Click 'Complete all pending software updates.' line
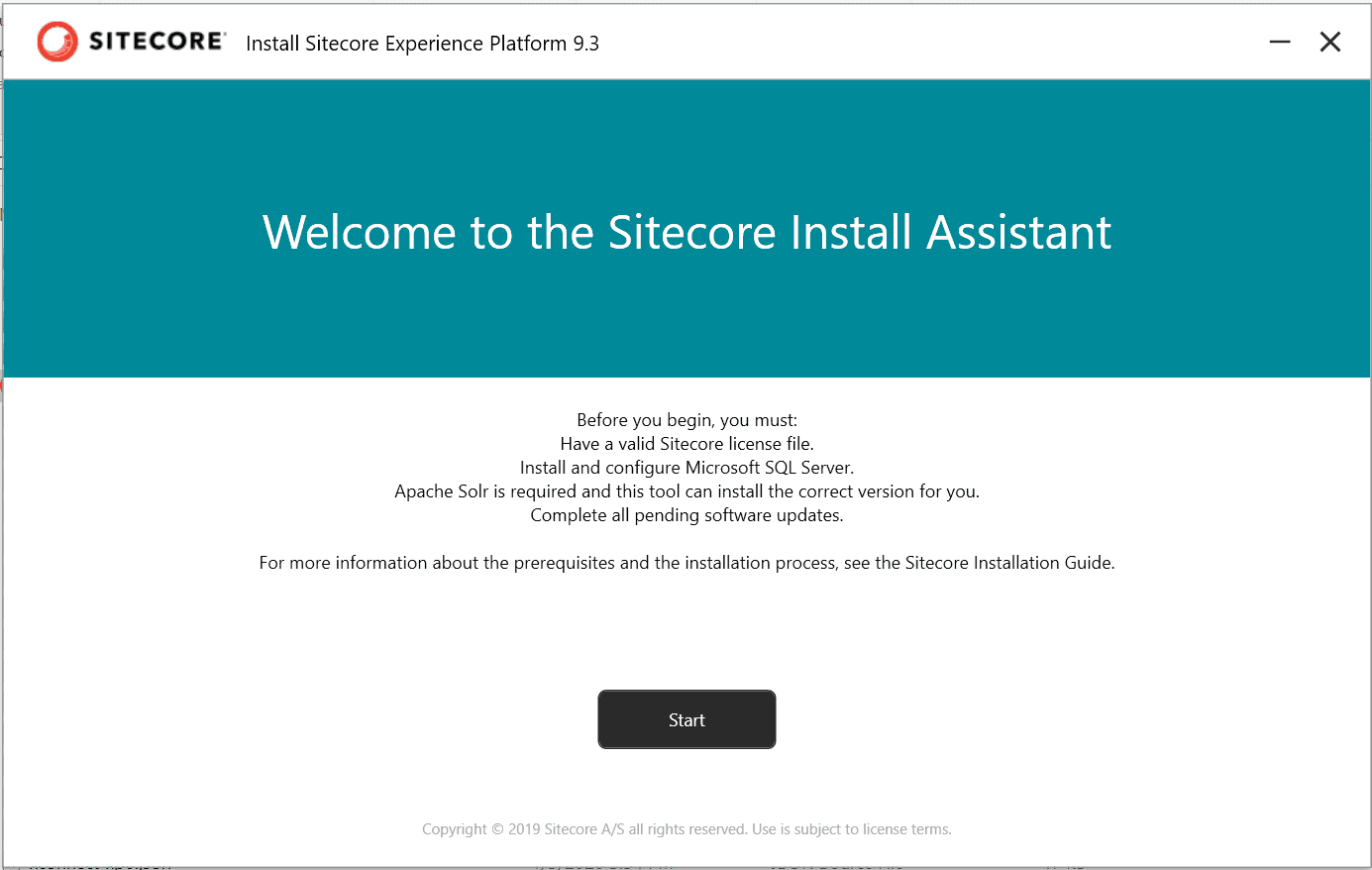 (x=686, y=515)
